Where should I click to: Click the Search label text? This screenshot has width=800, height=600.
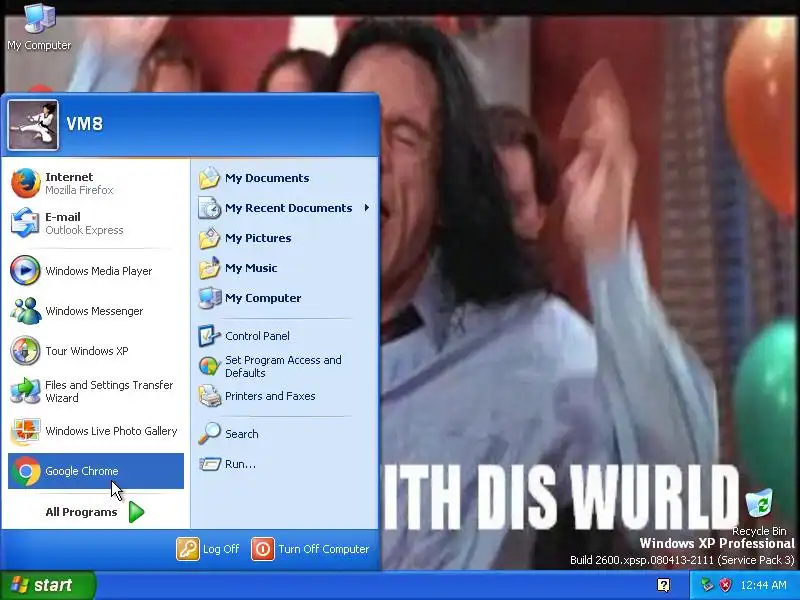241,434
